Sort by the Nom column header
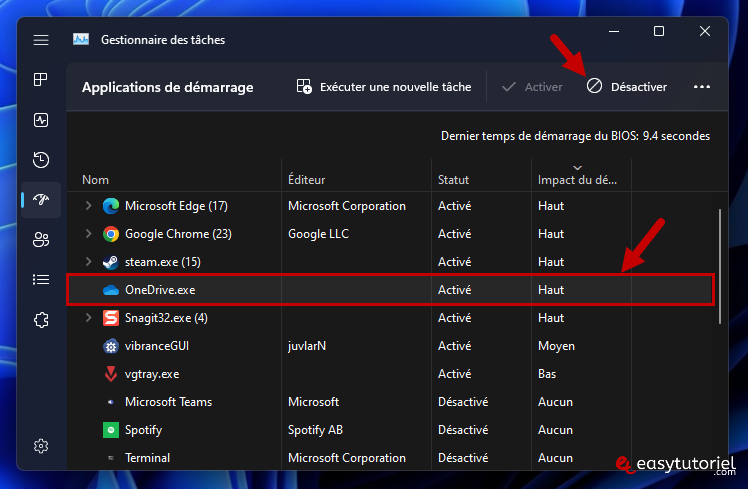Image resolution: width=748 pixels, height=489 pixels. [95, 180]
